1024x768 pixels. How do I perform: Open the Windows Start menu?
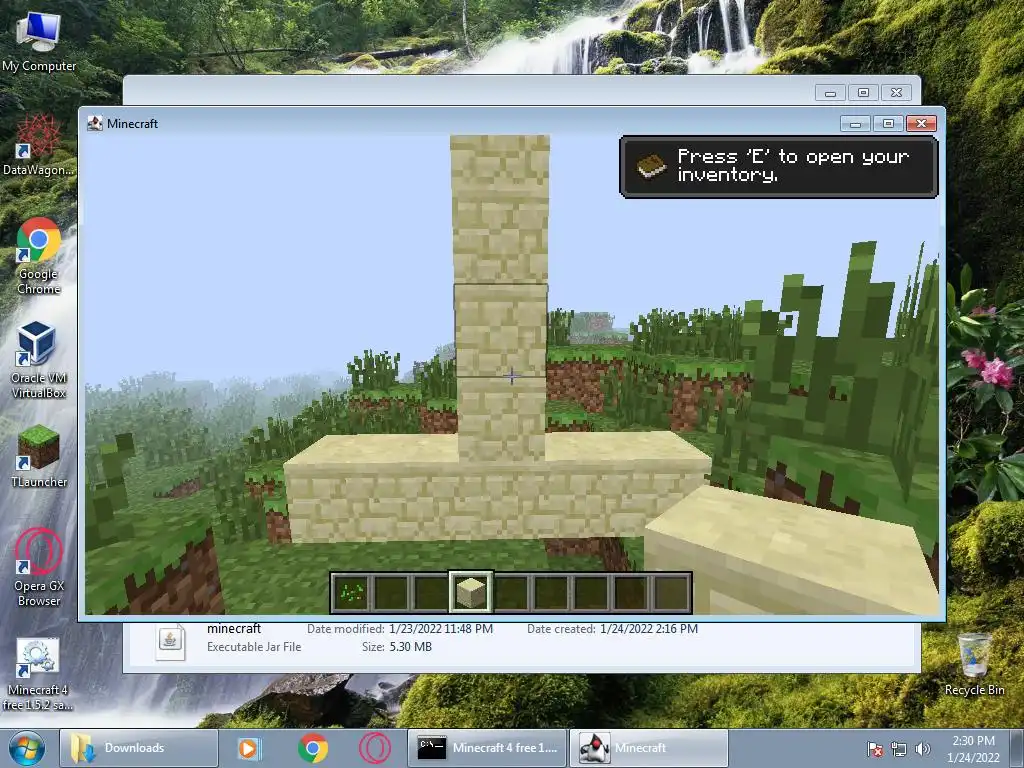click(26, 748)
